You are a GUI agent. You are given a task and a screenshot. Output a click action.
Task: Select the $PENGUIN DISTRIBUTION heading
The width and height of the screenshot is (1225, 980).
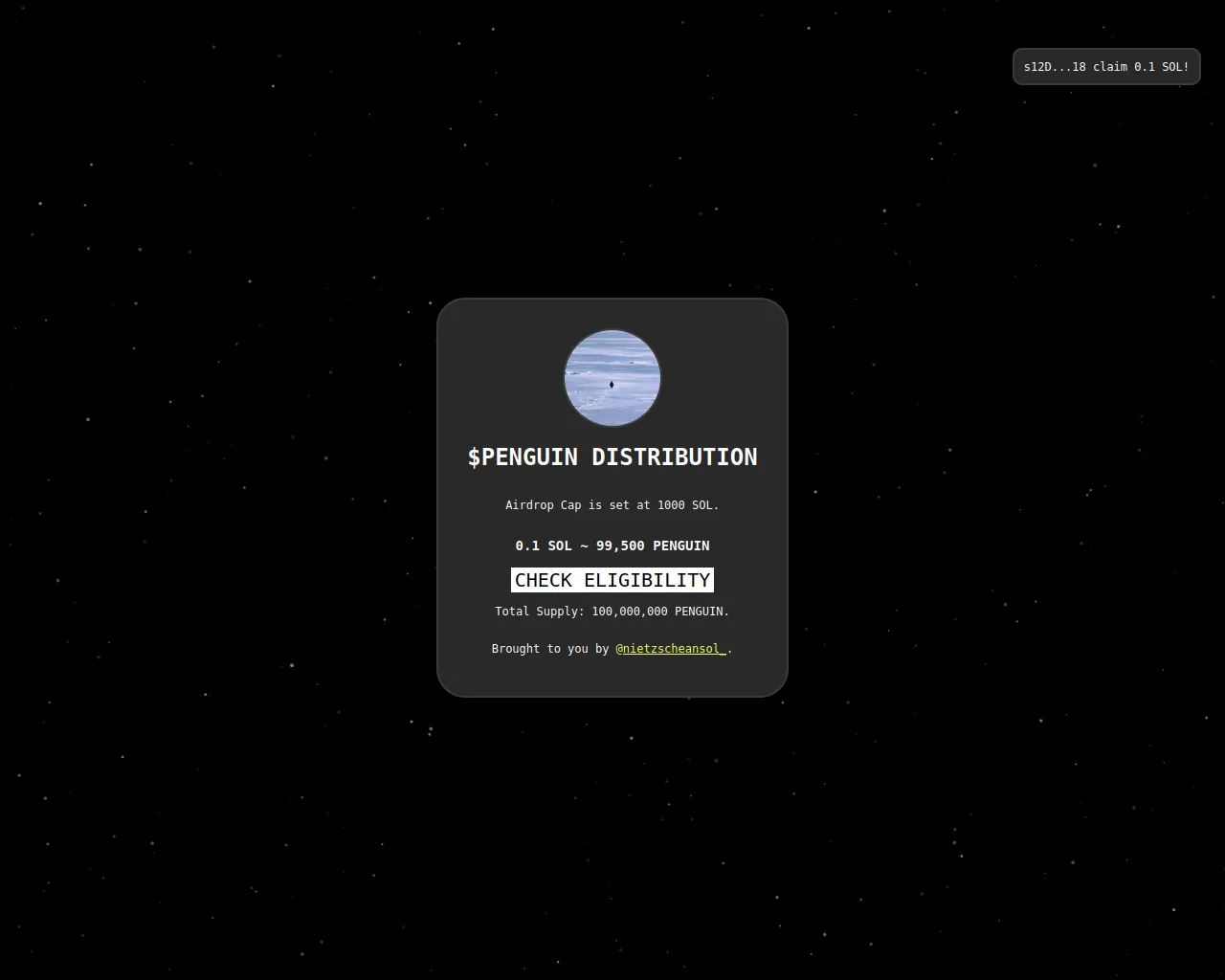[x=612, y=457]
